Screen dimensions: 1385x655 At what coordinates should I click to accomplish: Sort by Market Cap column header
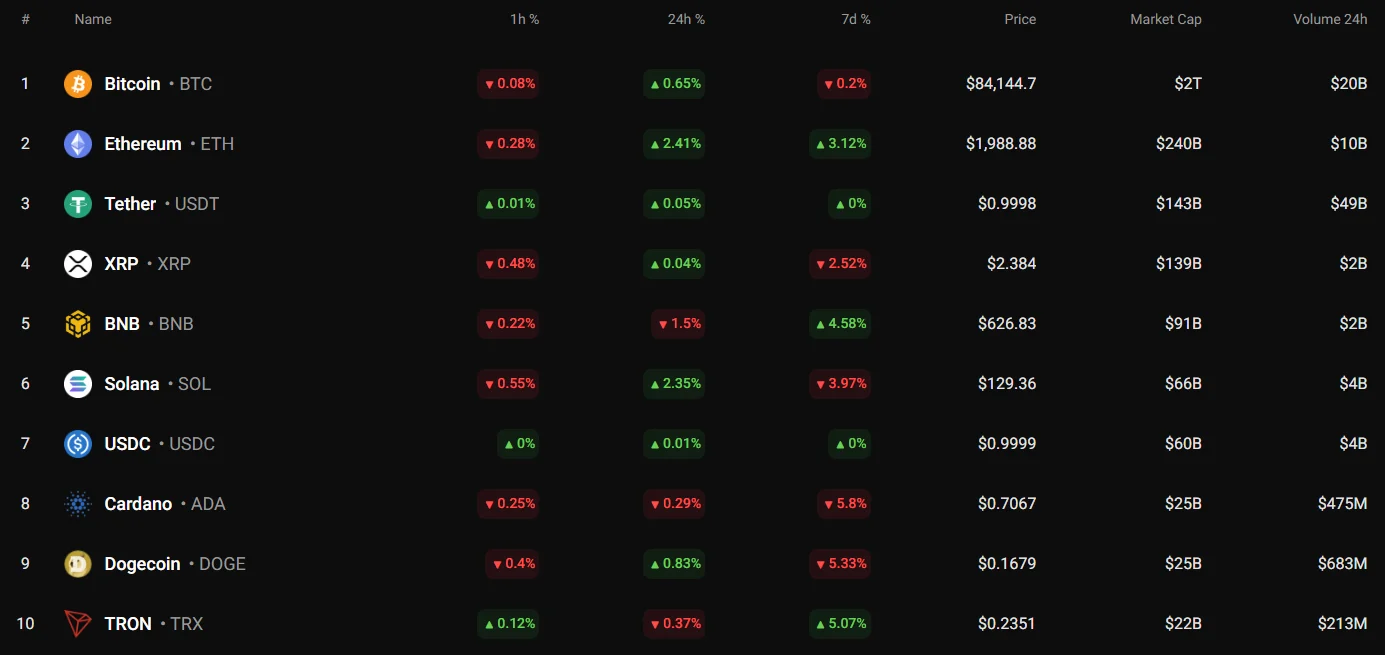pos(1165,19)
